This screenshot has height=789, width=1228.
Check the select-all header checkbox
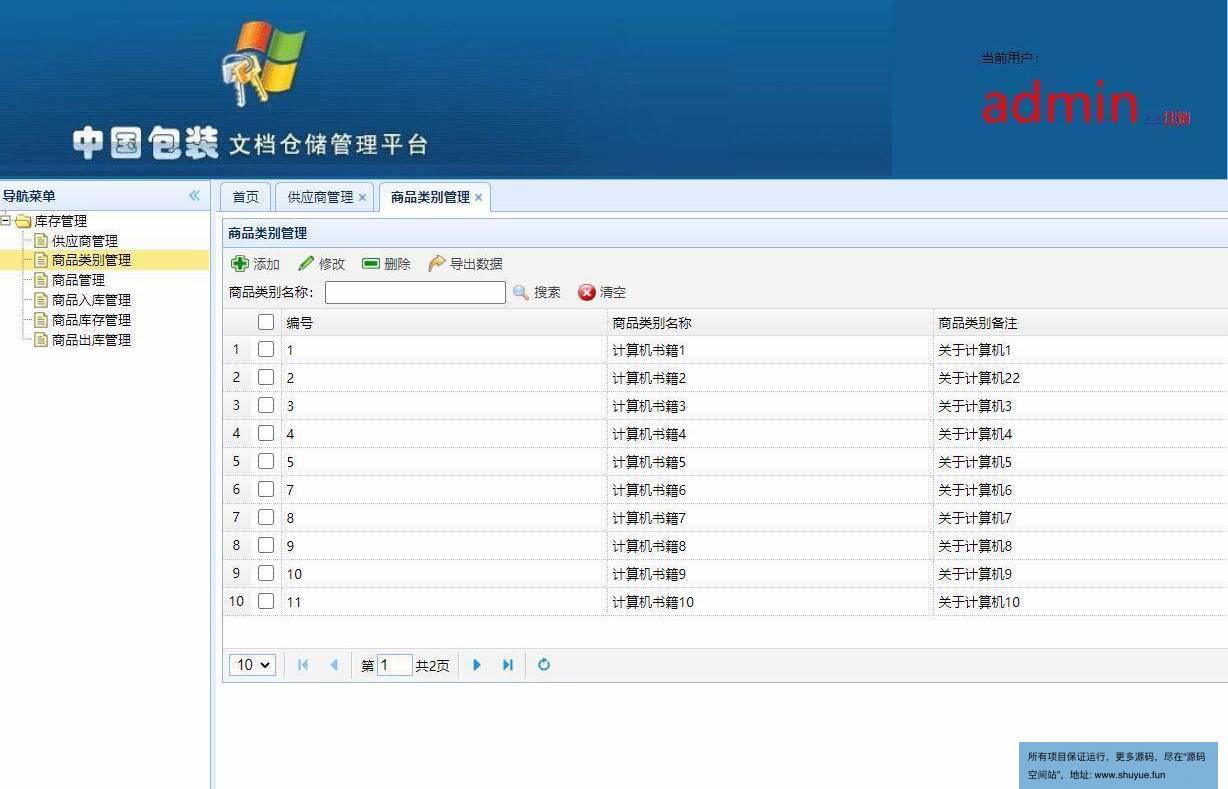point(266,322)
